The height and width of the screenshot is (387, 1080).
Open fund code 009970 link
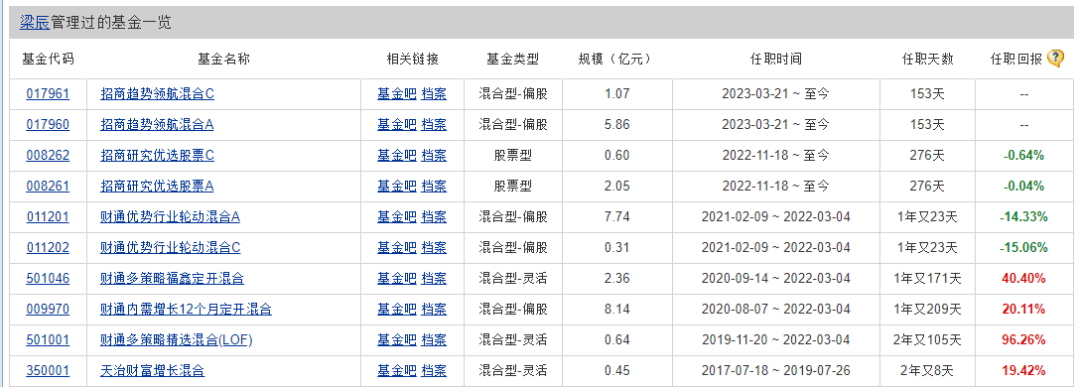coord(48,309)
